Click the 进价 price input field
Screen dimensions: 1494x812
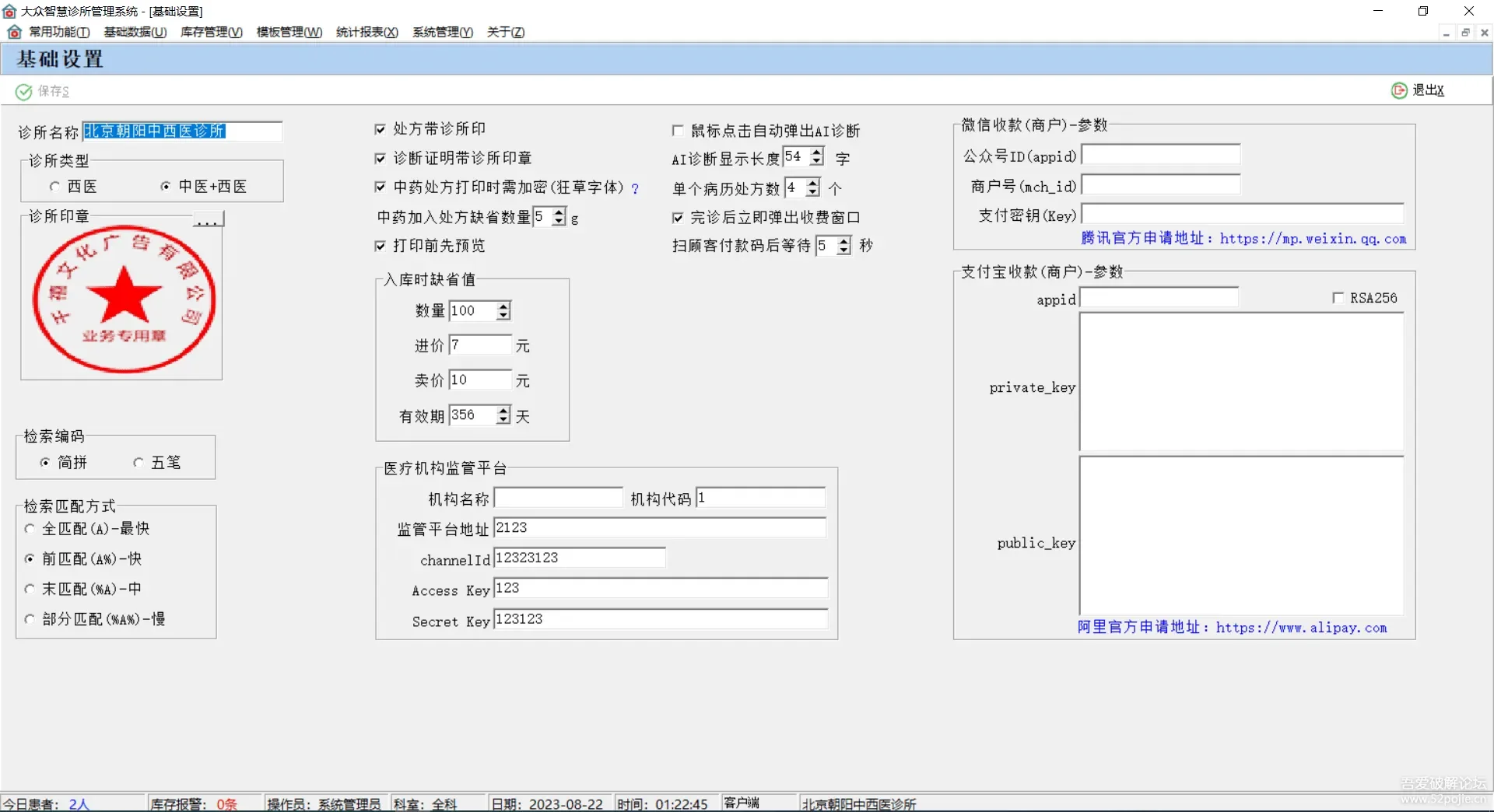481,345
